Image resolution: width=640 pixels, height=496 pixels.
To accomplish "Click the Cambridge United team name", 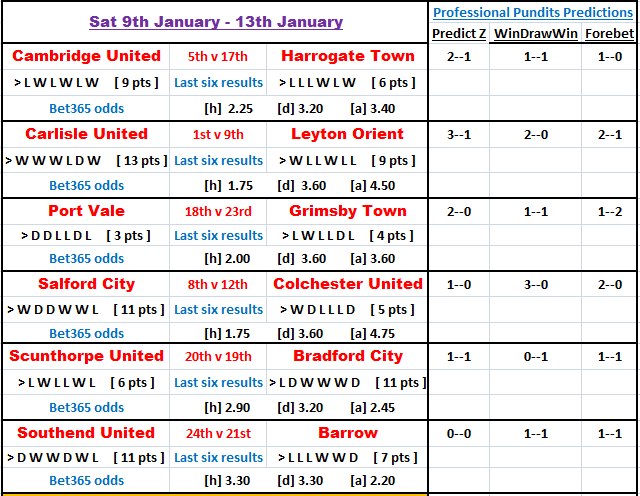I will pos(87,56).
